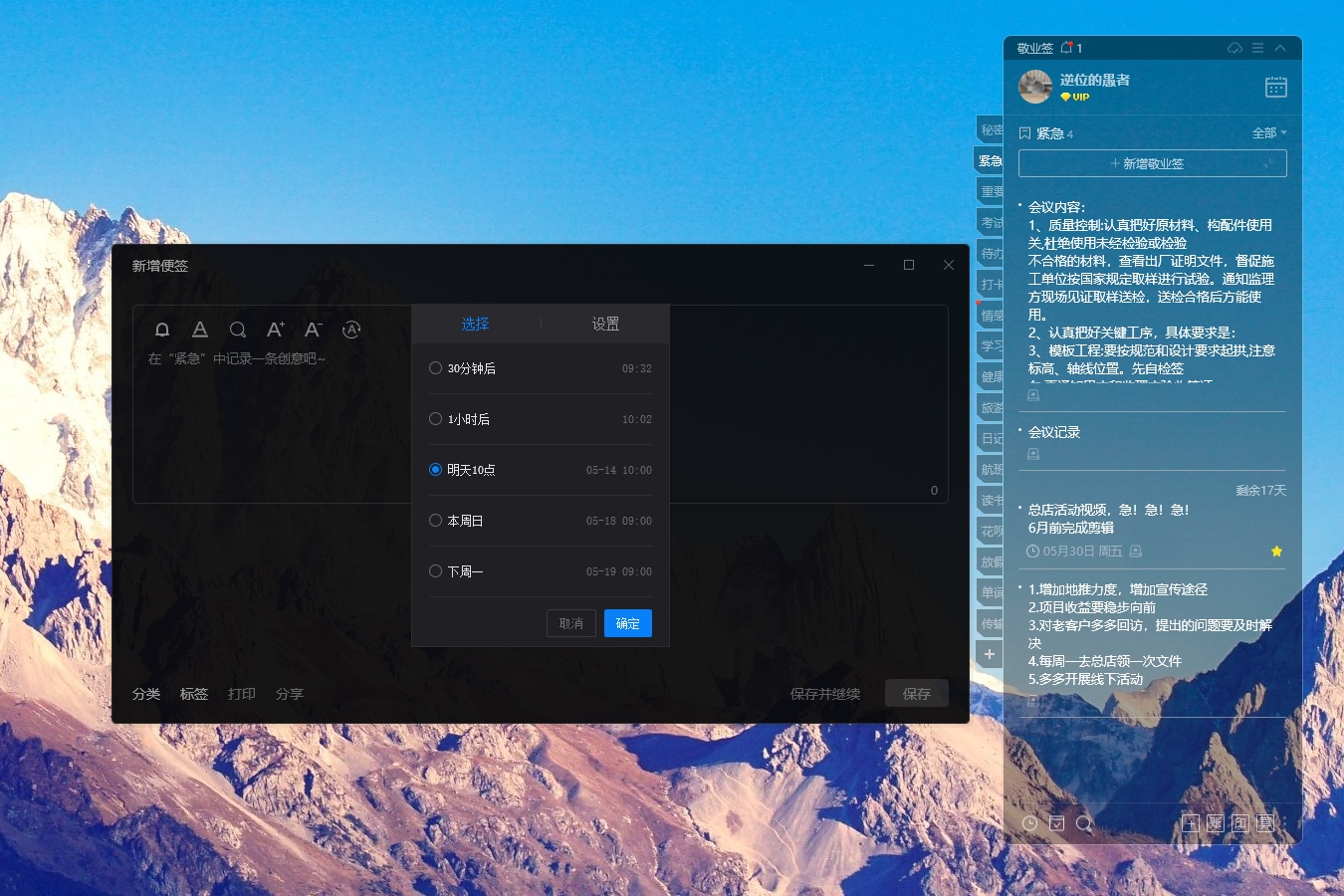This screenshot has width=1344, height=896.
Task: Maximize the 新增便签 window
Action: [x=909, y=265]
